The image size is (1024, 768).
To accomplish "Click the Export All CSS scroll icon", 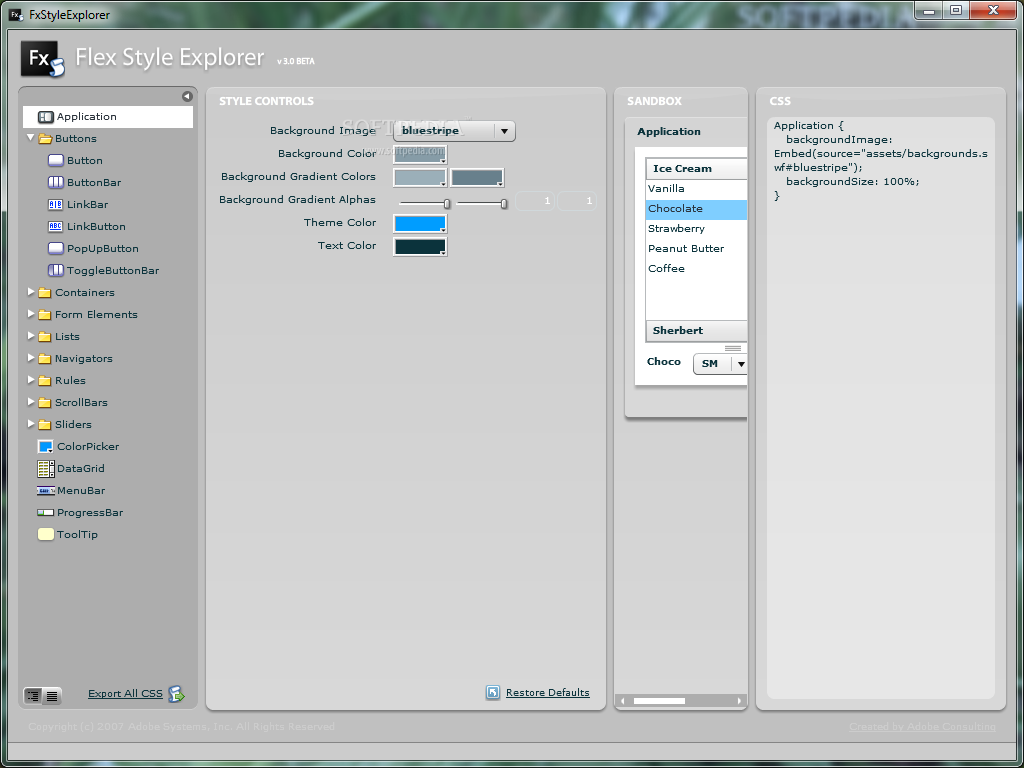I will 176,694.
